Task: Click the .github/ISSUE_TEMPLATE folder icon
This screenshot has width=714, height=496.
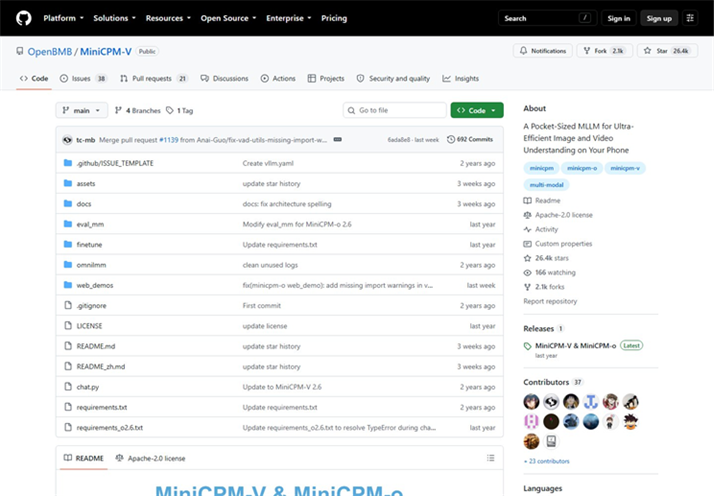Action: (x=68, y=163)
